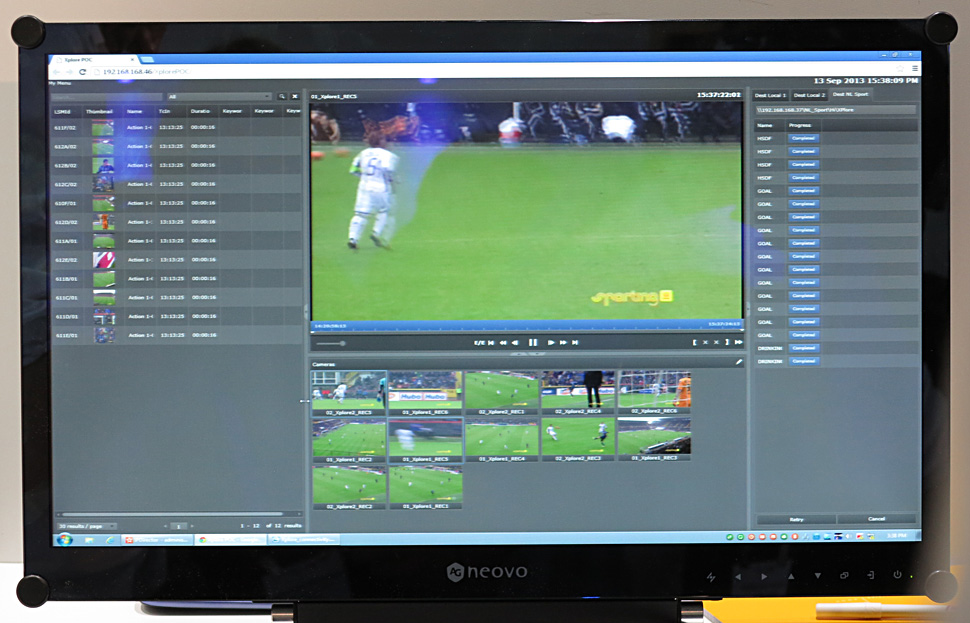Switch to the Dest Local 1 tab
This screenshot has height=623, width=970.
771,94
